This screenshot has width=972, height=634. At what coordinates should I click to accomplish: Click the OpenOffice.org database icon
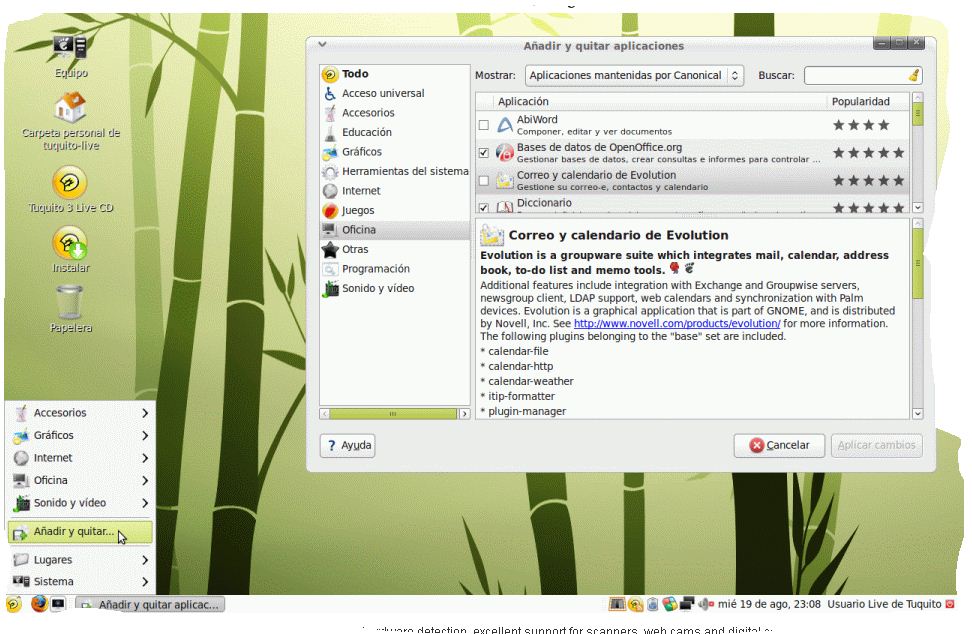[x=505, y=152]
